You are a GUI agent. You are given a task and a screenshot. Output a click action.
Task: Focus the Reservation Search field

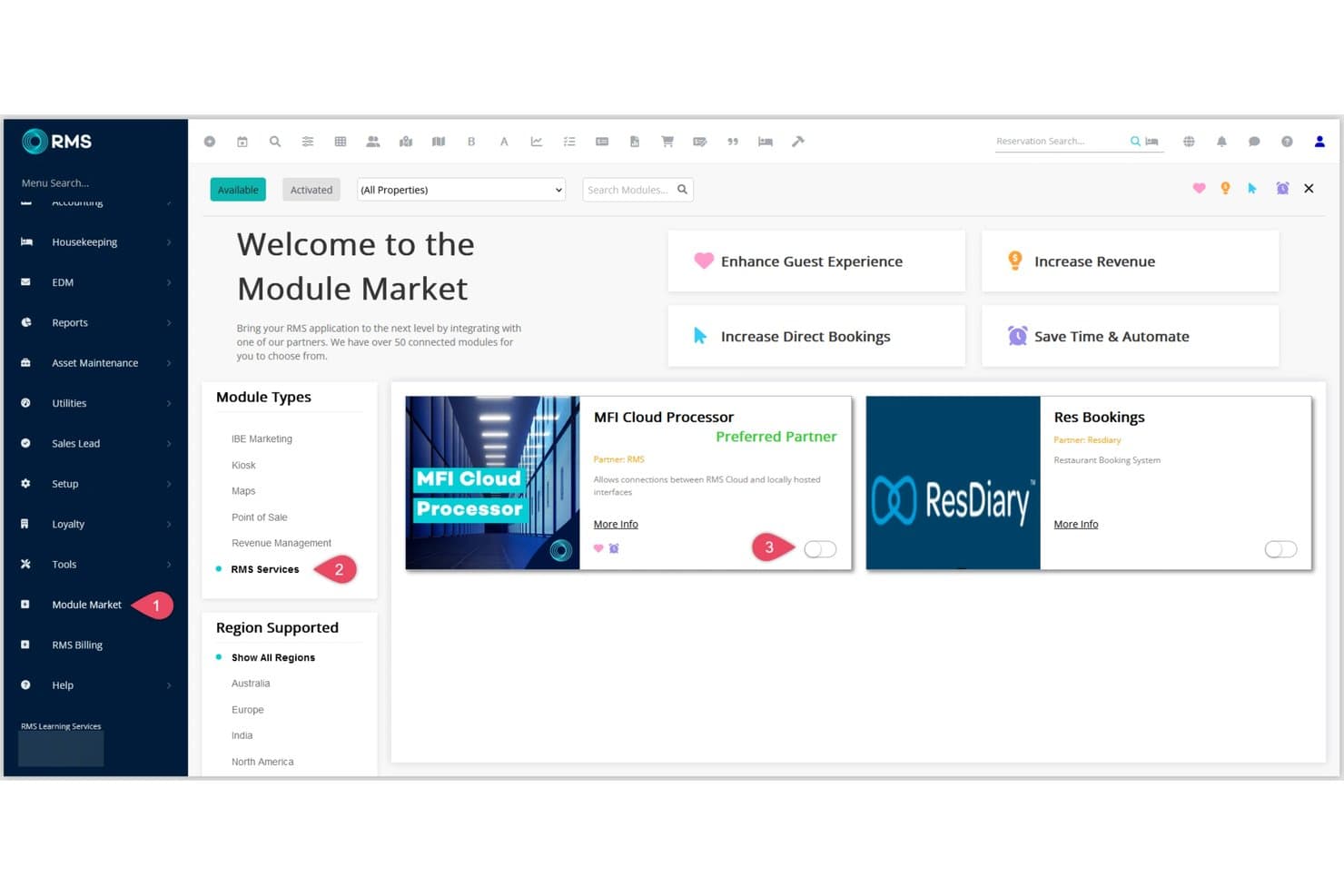click(1061, 142)
